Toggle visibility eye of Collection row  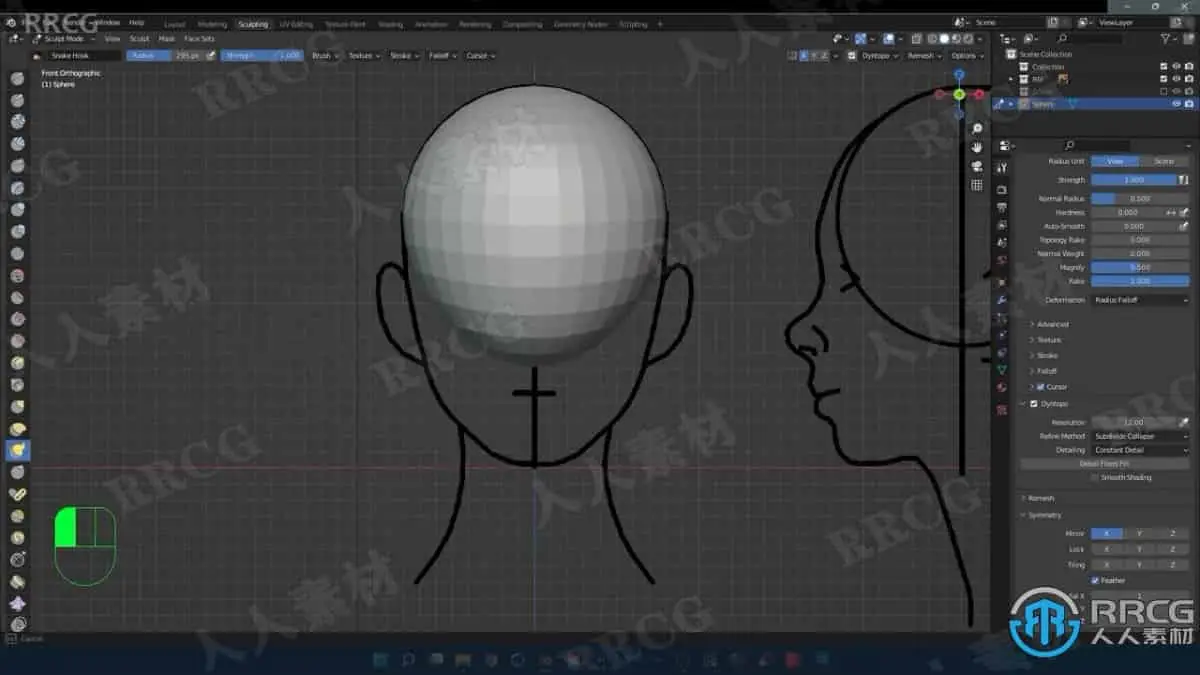(x=1176, y=67)
